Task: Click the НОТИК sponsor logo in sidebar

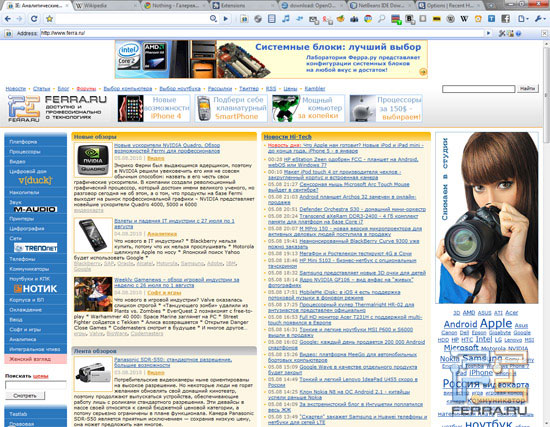Action: click(35, 289)
